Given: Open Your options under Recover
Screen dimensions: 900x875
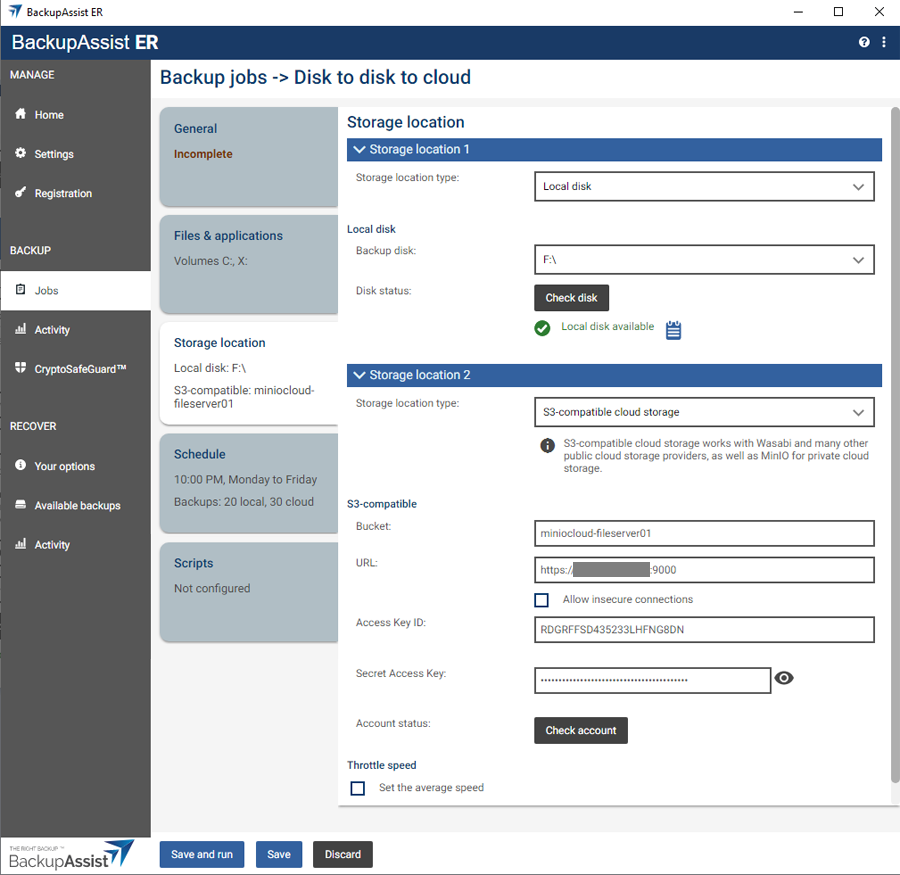Looking at the screenshot, I should click(x=75, y=466).
